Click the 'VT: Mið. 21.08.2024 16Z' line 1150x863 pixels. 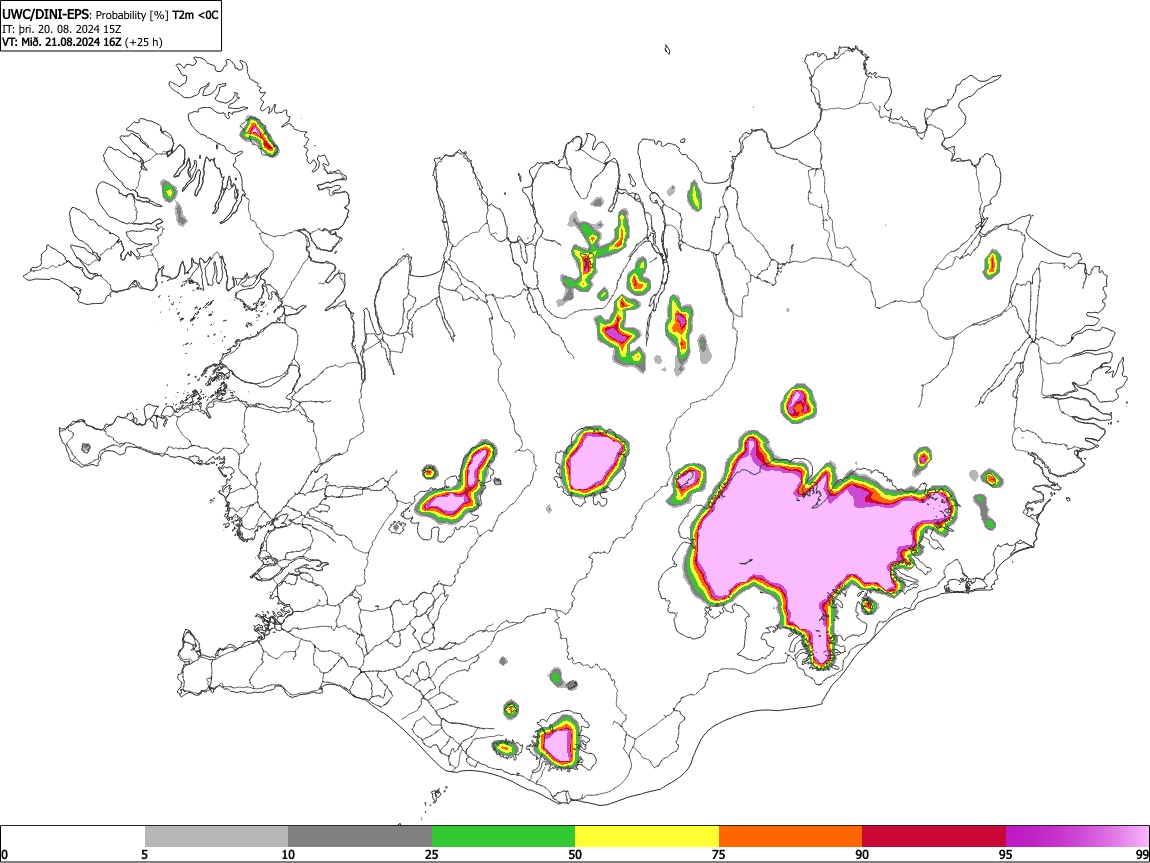click(62, 42)
